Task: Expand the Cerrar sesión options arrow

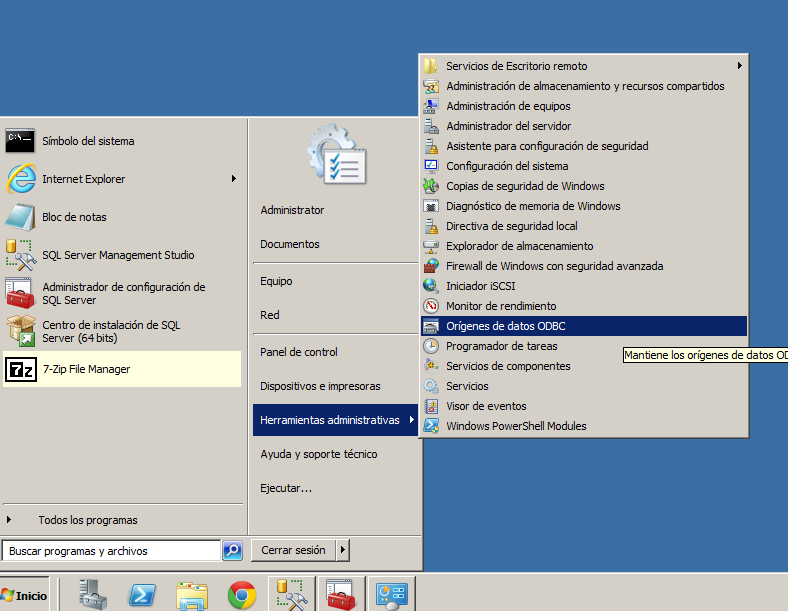Action: tap(343, 550)
